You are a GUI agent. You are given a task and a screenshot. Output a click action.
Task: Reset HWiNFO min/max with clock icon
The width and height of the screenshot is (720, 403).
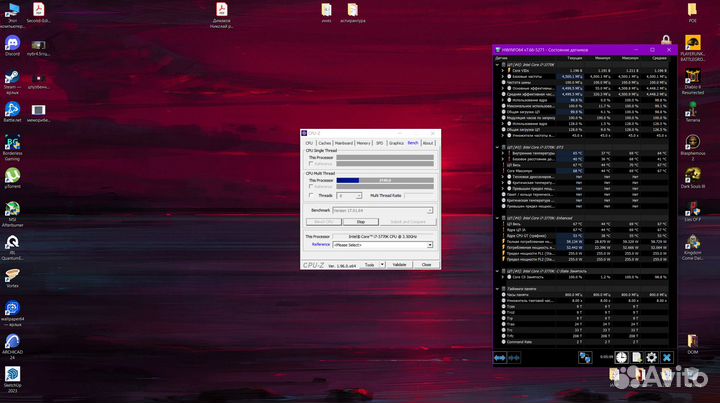pos(621,358)
